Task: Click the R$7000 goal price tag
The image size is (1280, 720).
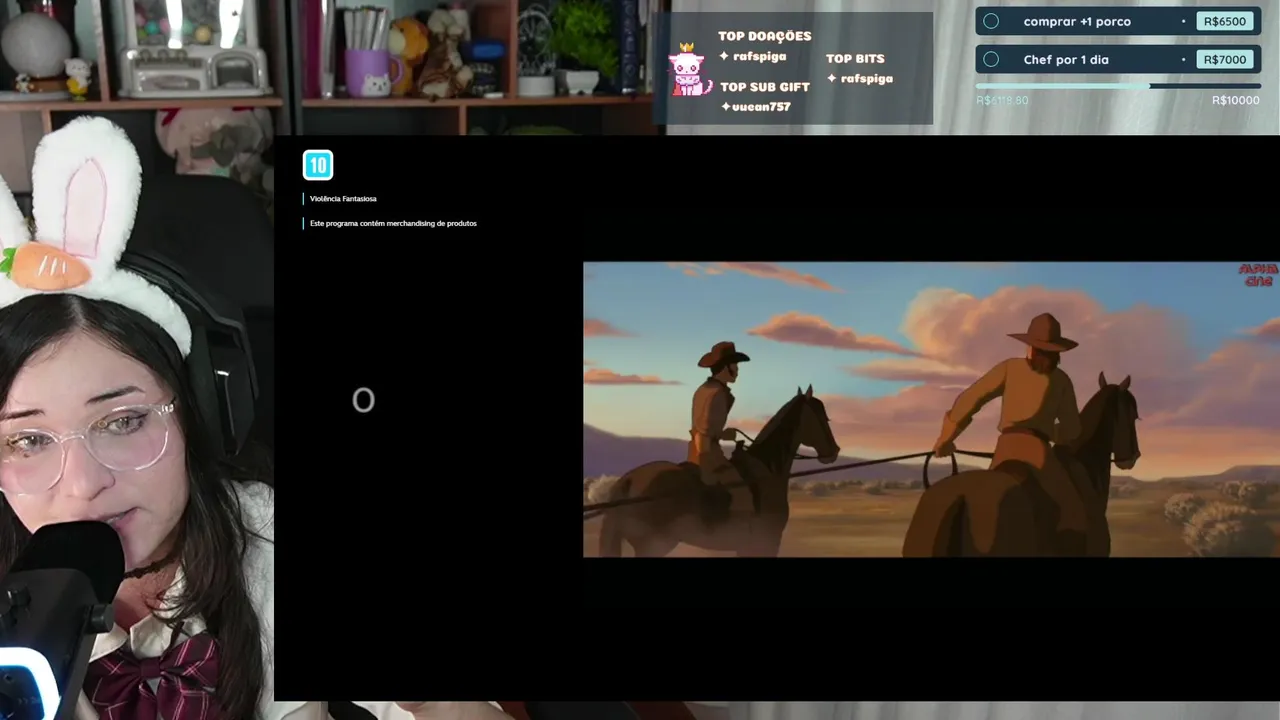Action: click(x=1225, y=59)
